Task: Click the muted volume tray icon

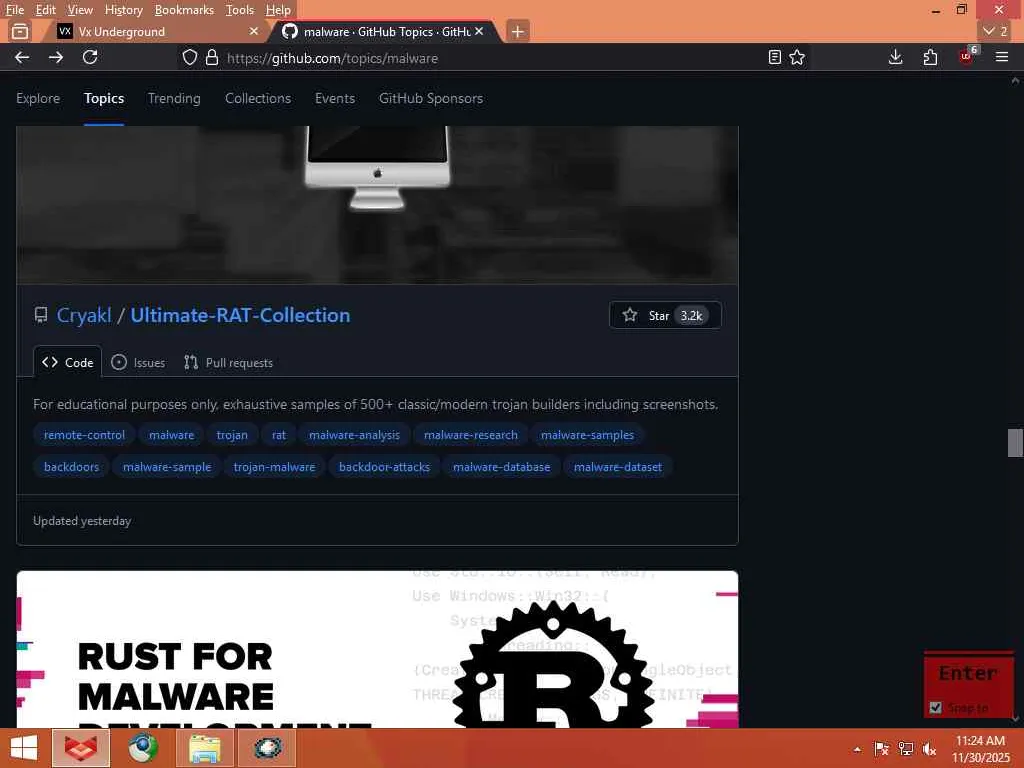Action: click(x=929, y=749)
